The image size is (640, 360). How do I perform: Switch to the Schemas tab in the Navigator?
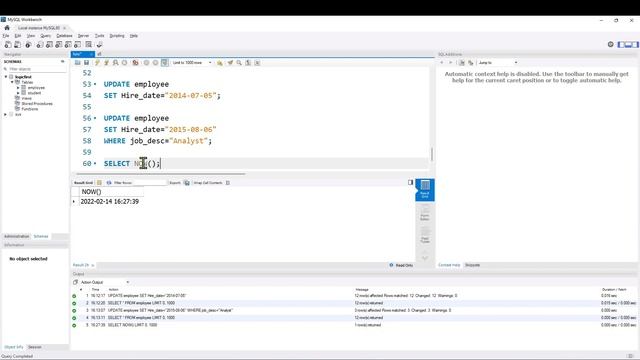click(41, 236)
